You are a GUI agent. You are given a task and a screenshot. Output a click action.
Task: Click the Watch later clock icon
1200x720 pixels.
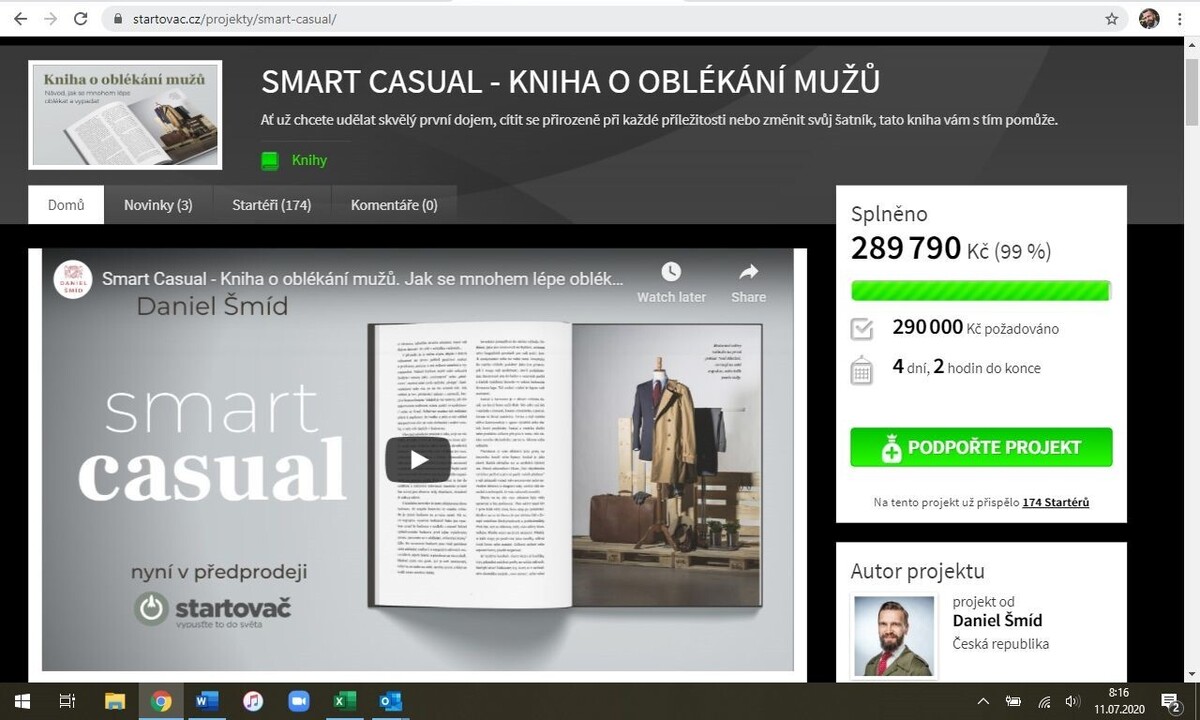pos(671,272)
